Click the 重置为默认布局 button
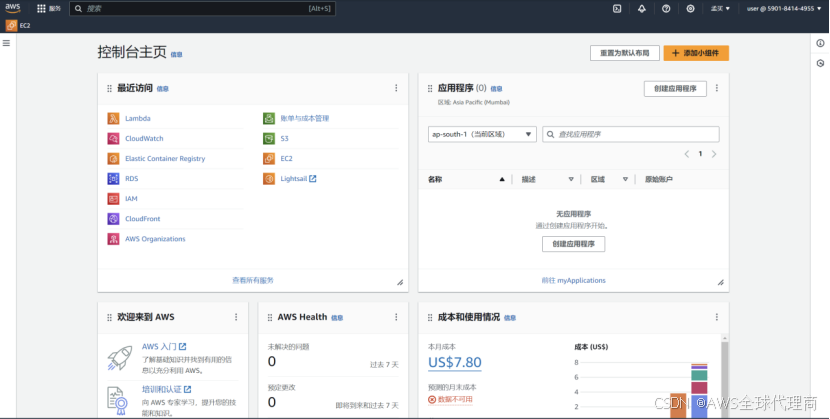This screenshot has height=419, width=830. pyautogui.click(x=625, y=53)
